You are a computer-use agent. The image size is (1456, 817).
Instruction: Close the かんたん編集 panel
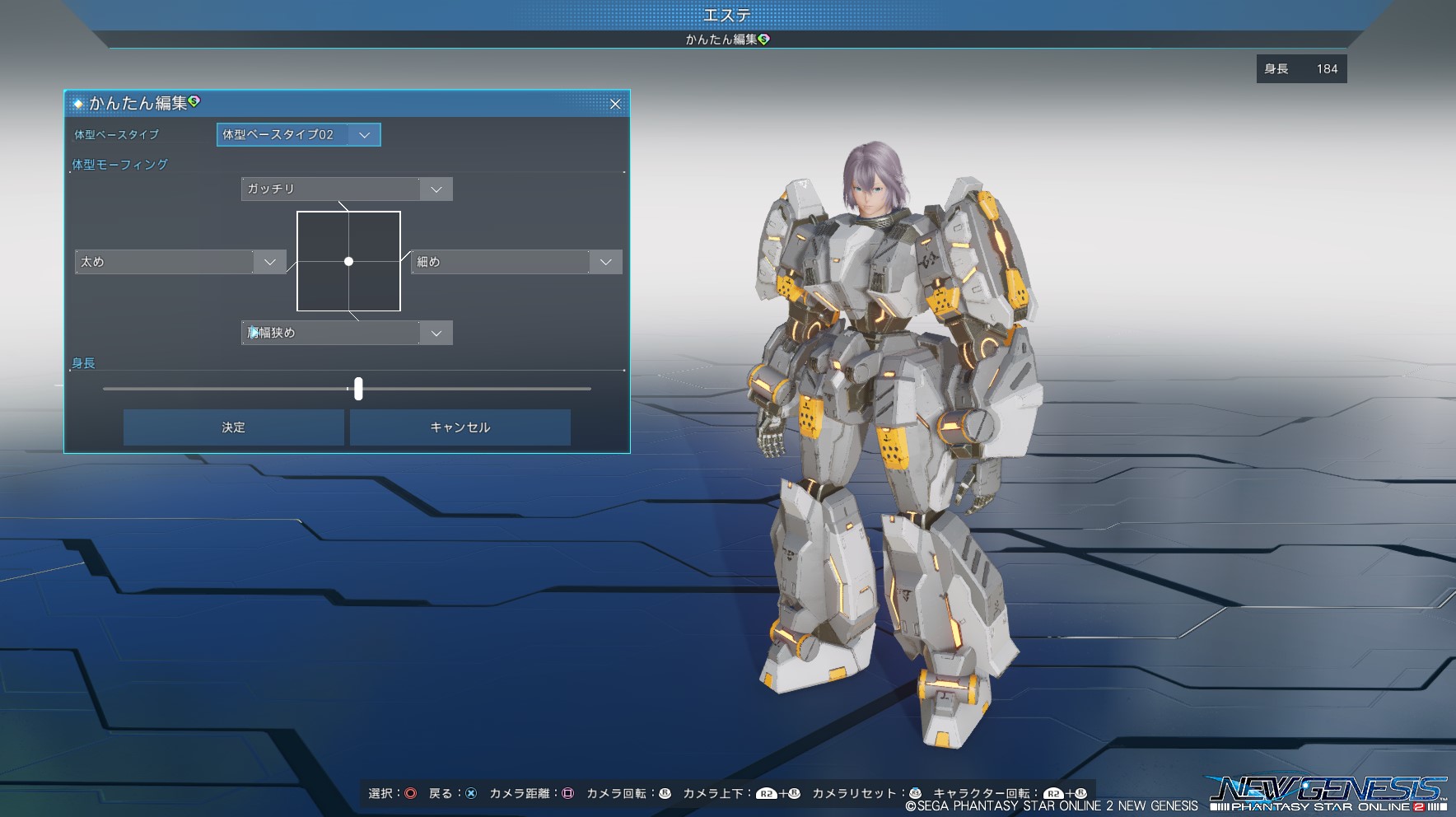[x=615, y=104]
